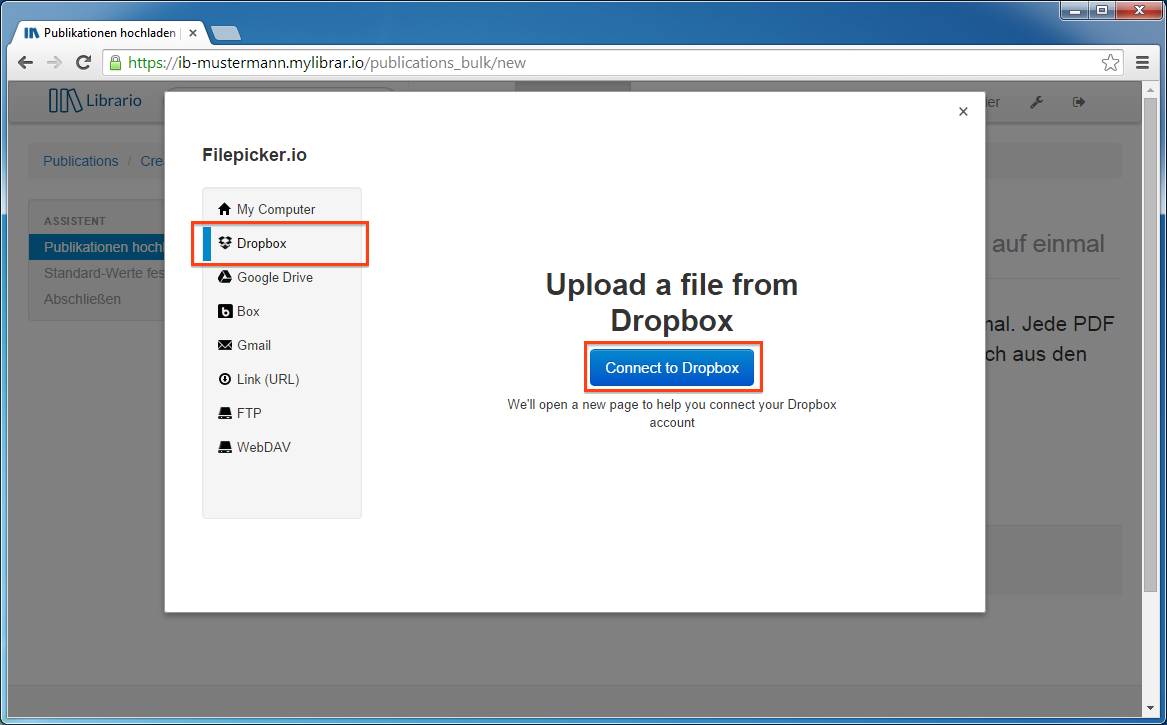Image resolution: width=1167 pixels, height=725 pixels.
Task: Open the Standard-Werte step in the assistant
Action: 97,273
